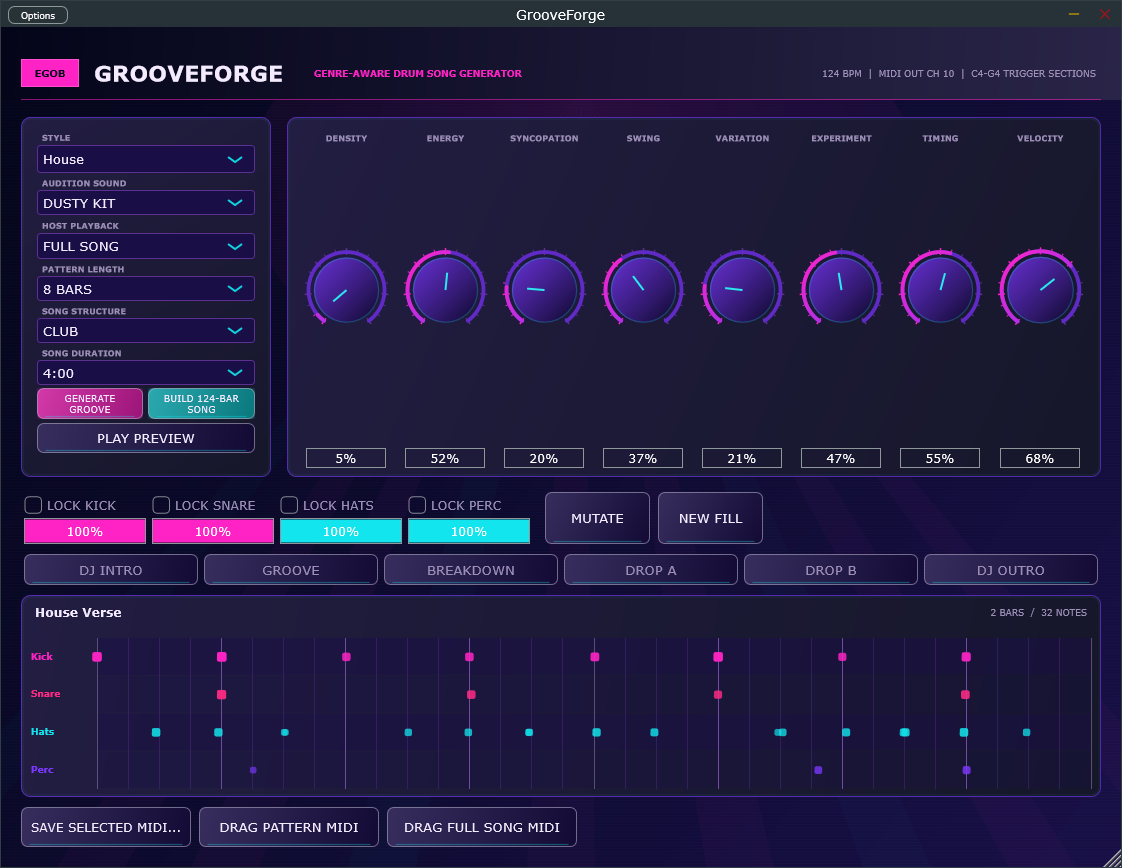Click Save Selected MIDI button

click(106, 827)
